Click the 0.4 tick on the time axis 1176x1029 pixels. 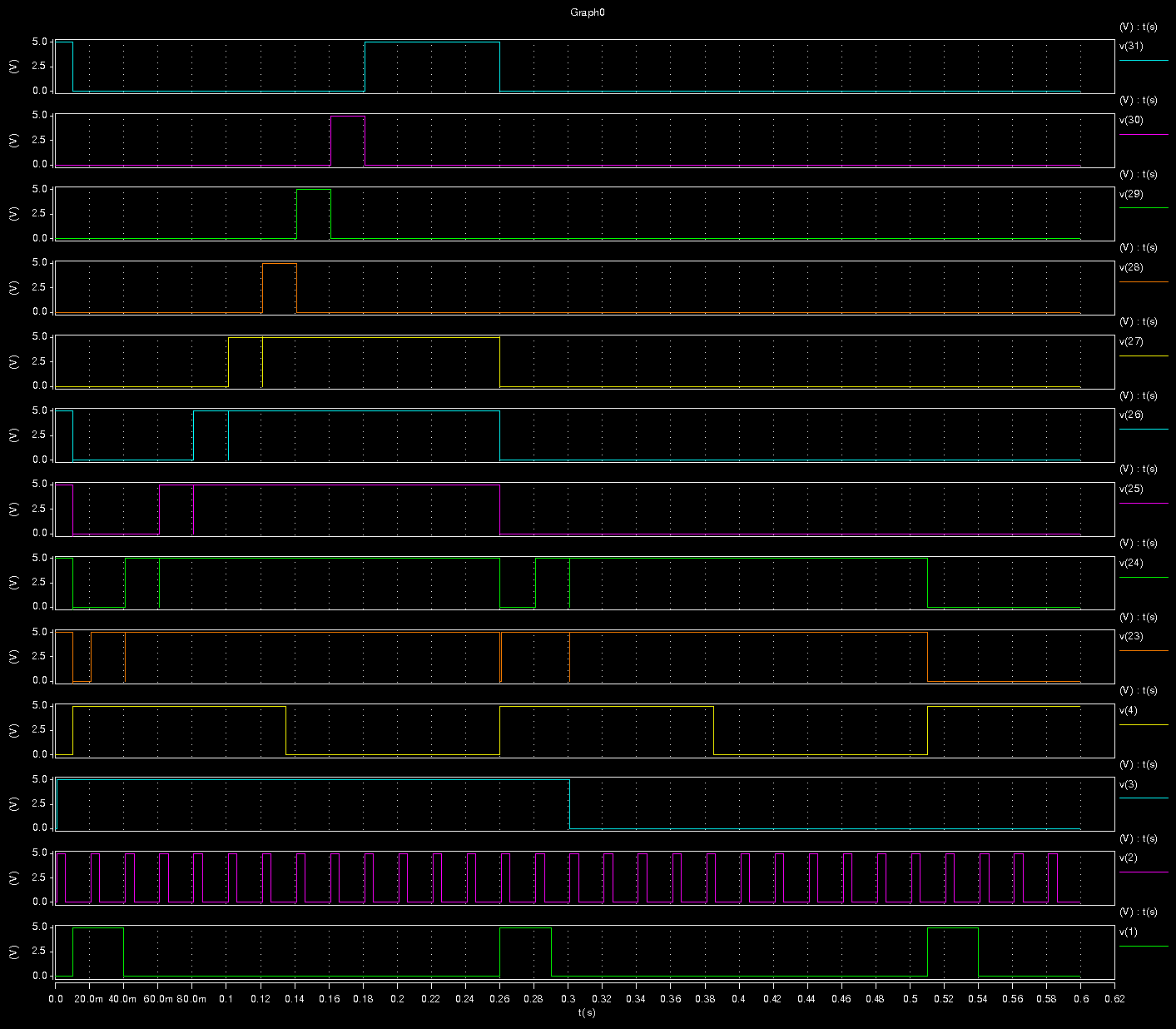[739, 998]
